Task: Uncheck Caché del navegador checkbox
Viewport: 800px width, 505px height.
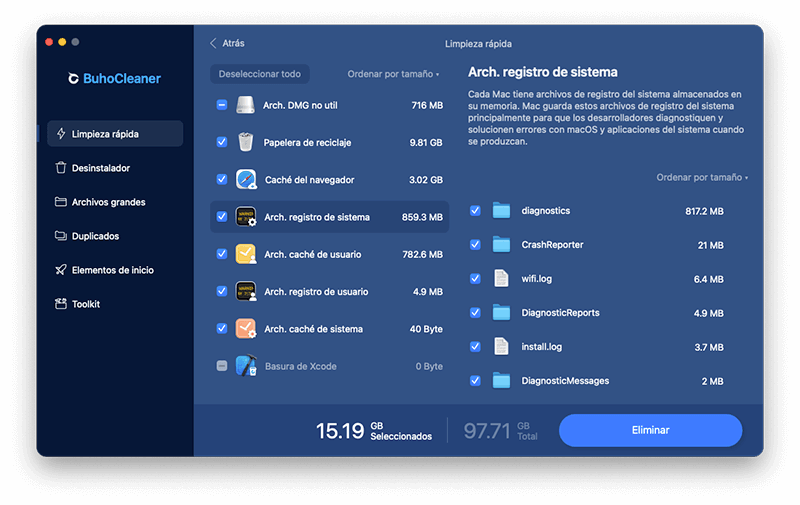Action: [221, 179]
